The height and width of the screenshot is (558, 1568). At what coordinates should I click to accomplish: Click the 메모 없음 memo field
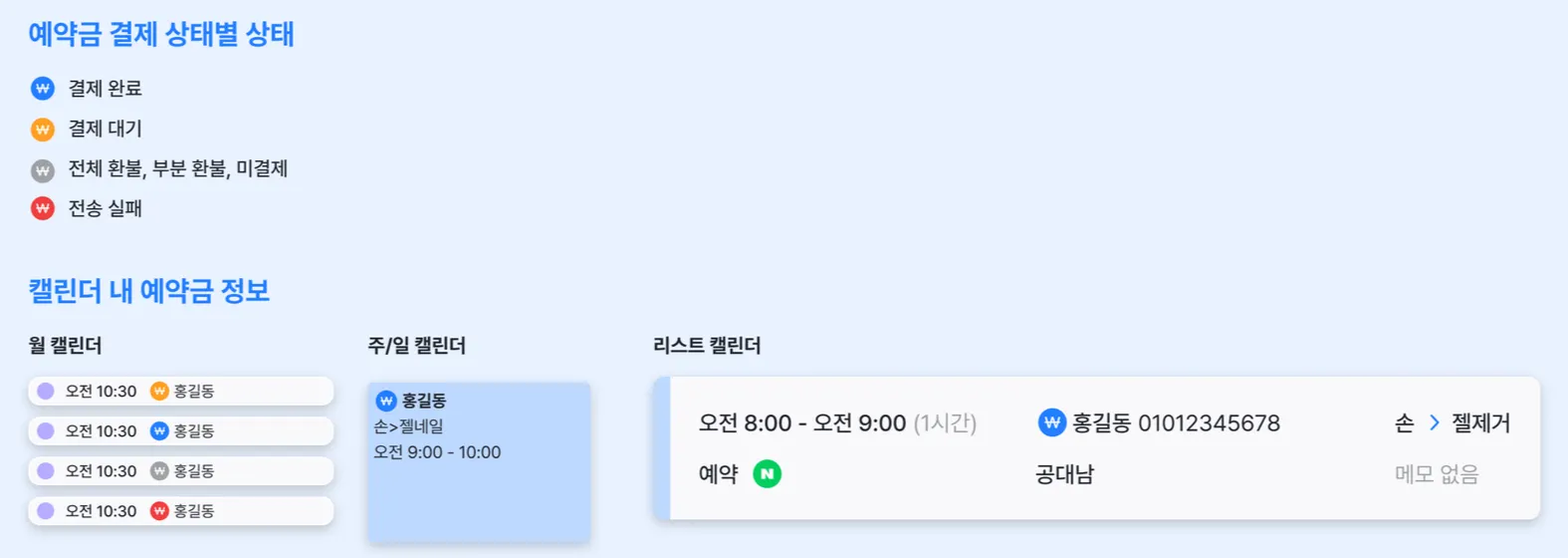[x=1437, y=474]
